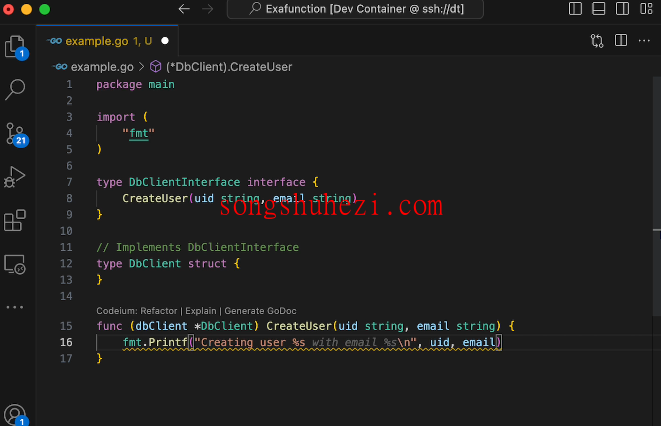The width and height of the screenshot is (661, 426).
Task: Open the Search view
Action: tap(15, 89)
